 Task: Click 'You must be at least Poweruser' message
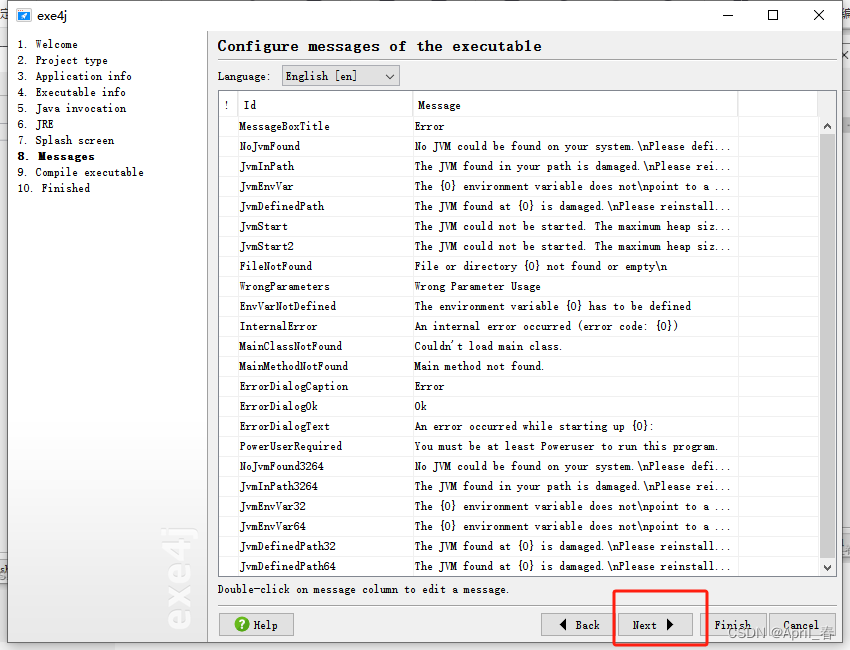(566, 447)
